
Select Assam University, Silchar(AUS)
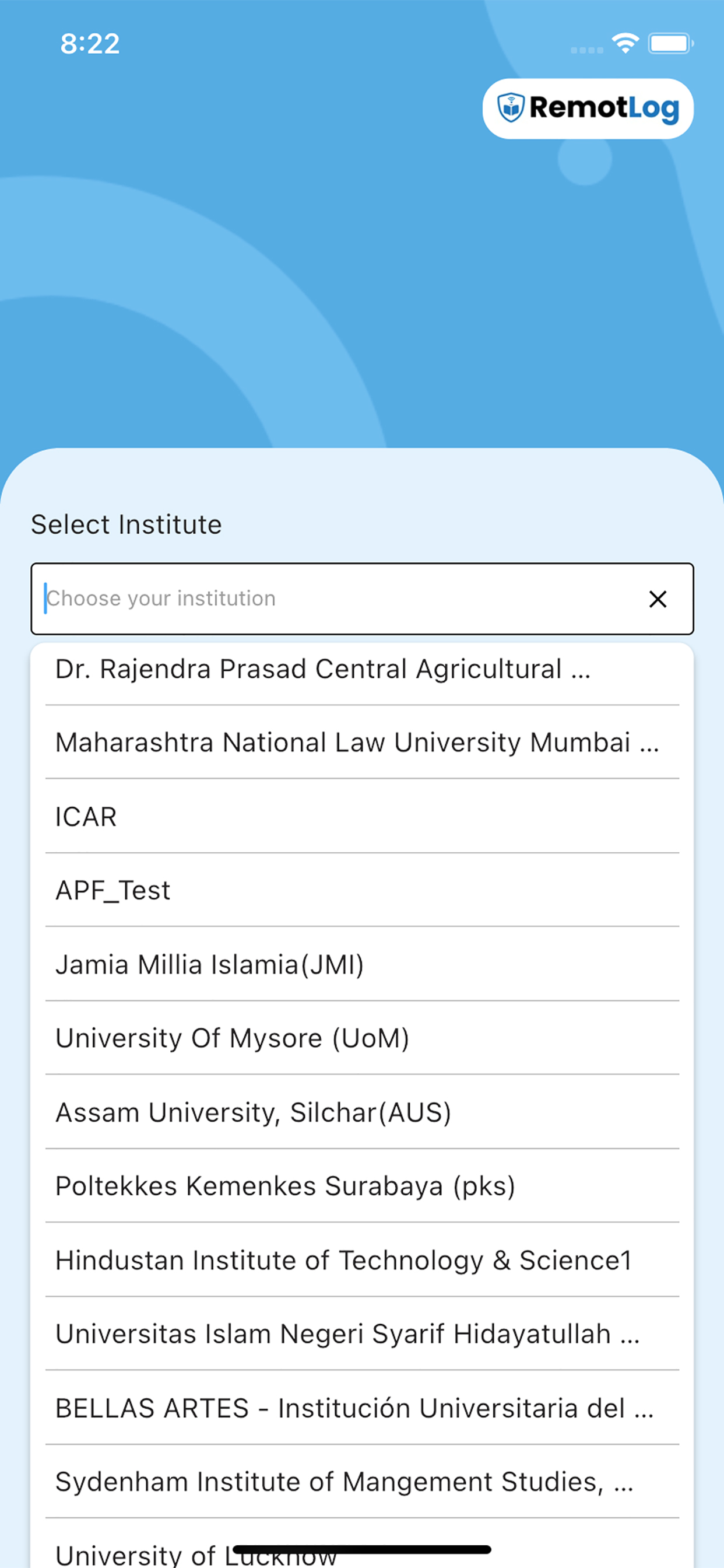tap(362, 1112)
